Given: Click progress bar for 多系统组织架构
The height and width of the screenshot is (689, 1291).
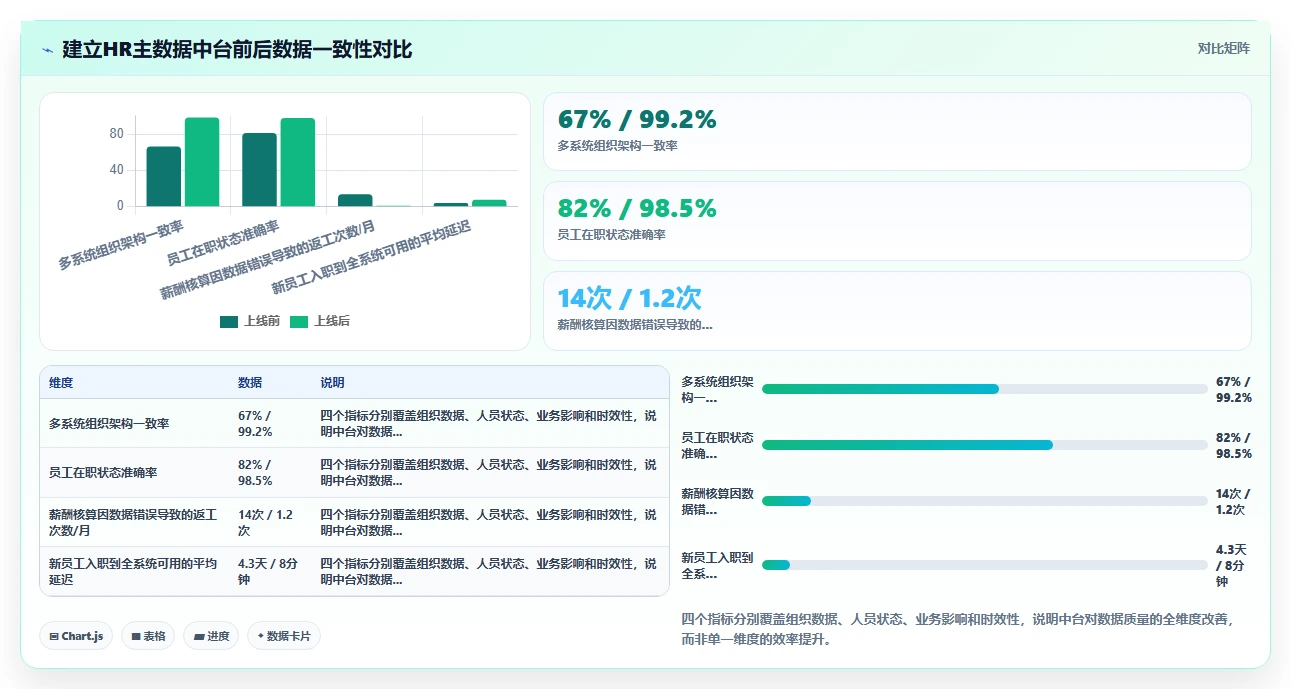Looking at the screenshot, I should (x=985, y=389).
